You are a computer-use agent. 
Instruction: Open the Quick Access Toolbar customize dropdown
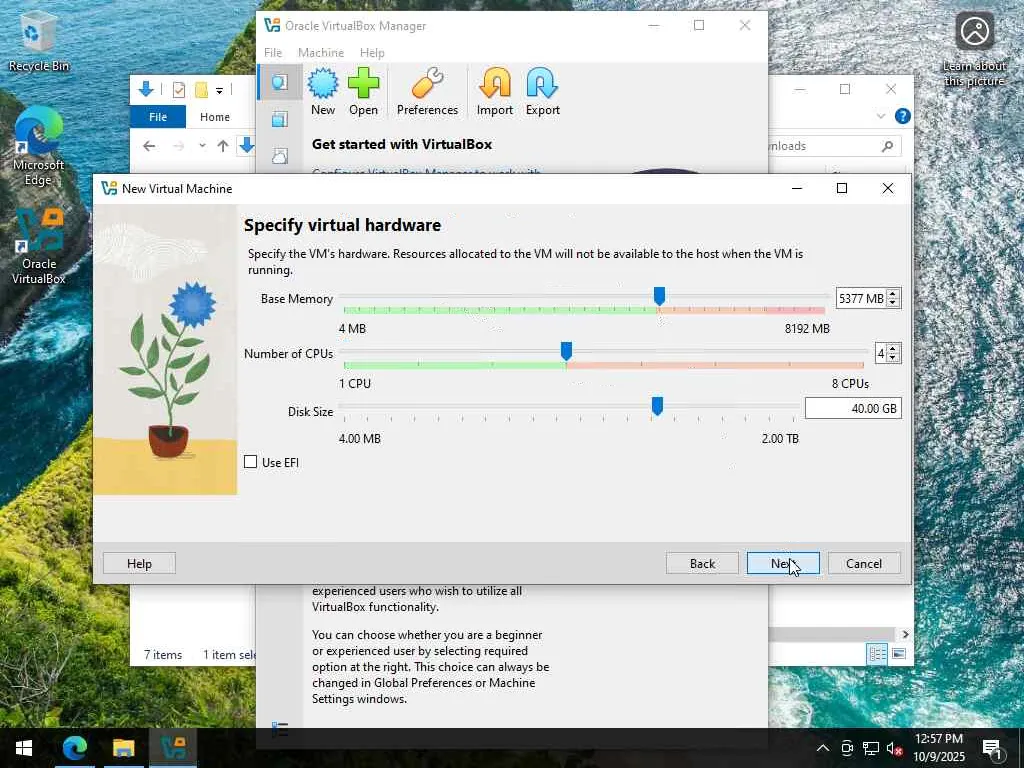coord(219,90)
